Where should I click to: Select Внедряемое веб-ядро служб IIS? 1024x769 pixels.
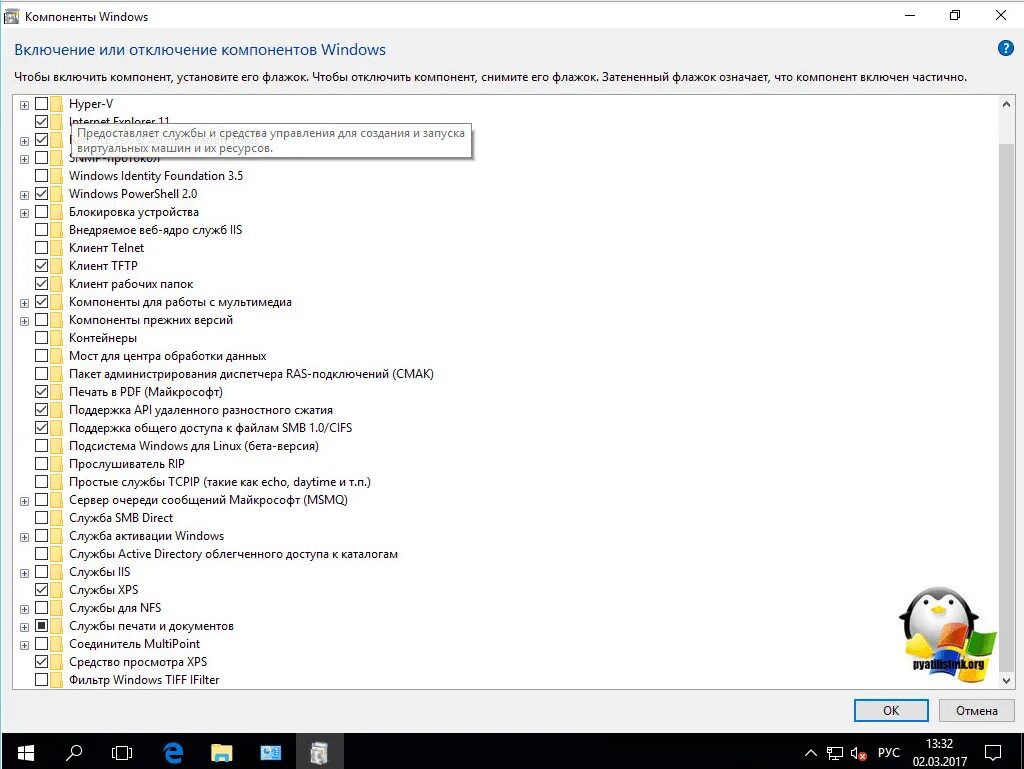[155, 230]
